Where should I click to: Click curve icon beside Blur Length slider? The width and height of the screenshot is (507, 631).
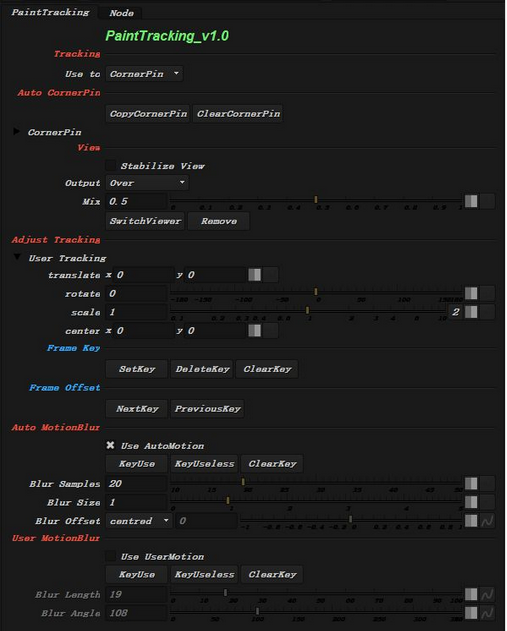coord(487,594)
